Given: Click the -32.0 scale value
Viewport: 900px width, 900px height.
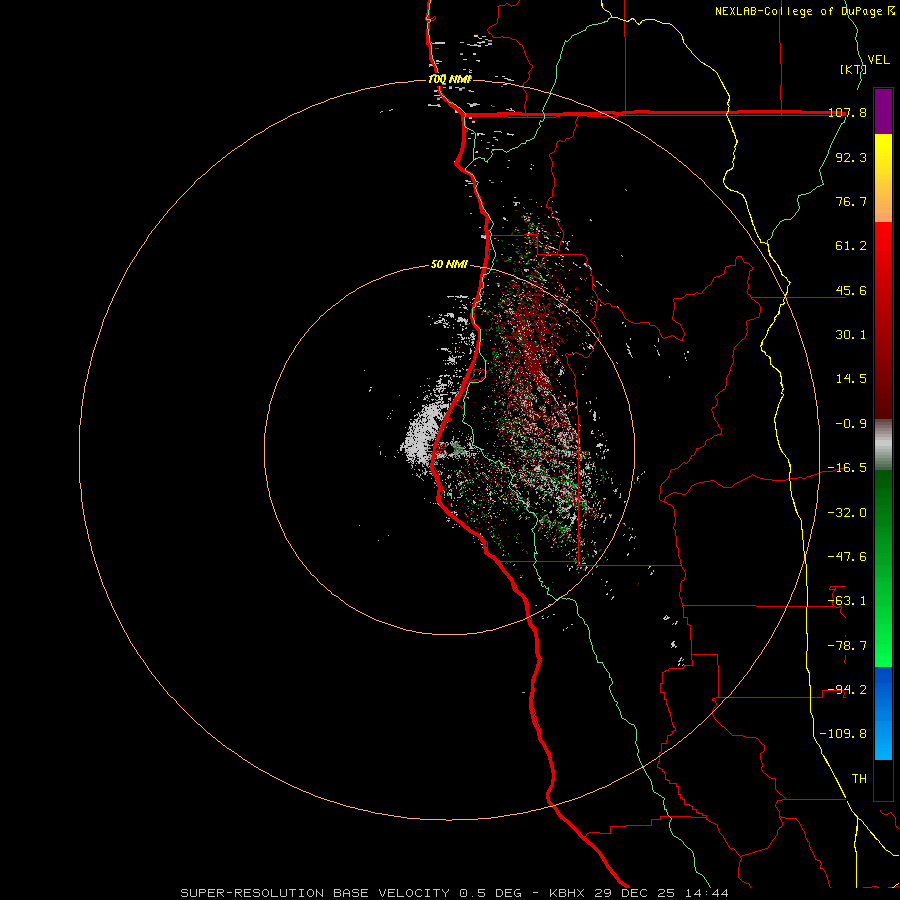Looking at the screenshot, I should tap(847, 513).
